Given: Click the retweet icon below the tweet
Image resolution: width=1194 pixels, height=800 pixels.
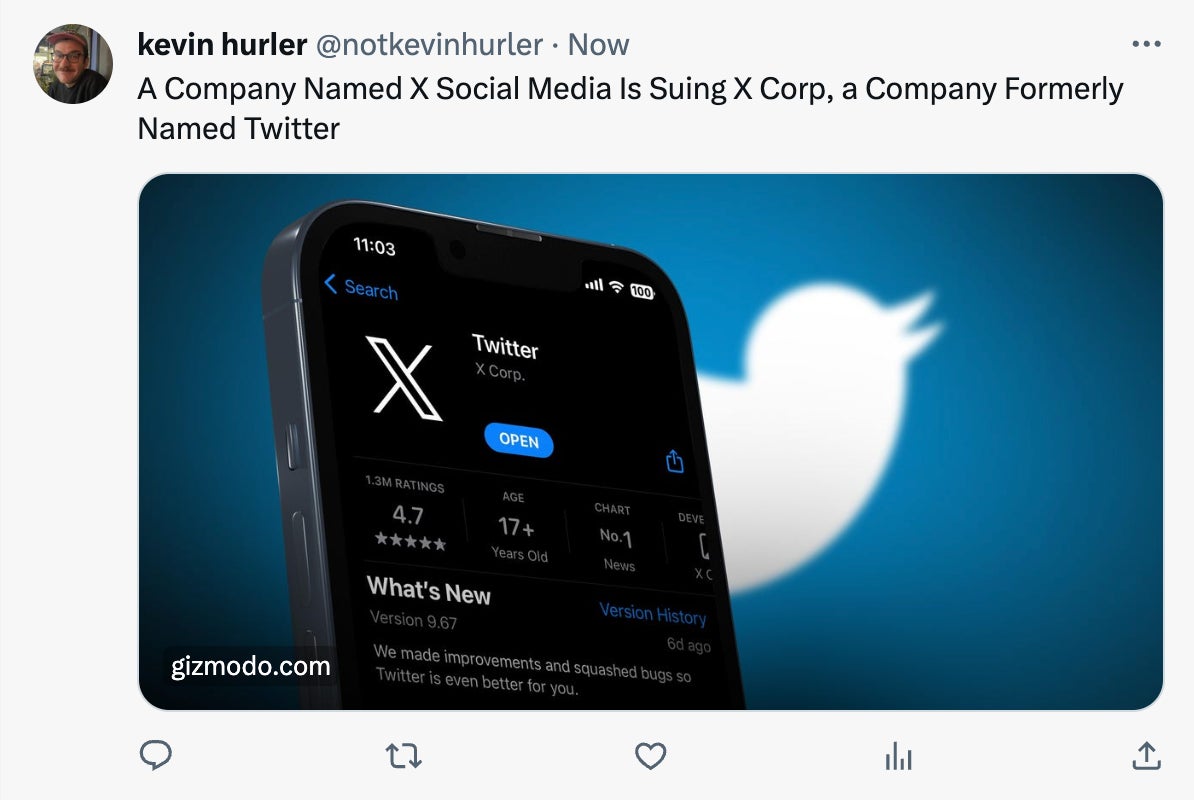Looking at the screenshot, I should click(403, 757).
